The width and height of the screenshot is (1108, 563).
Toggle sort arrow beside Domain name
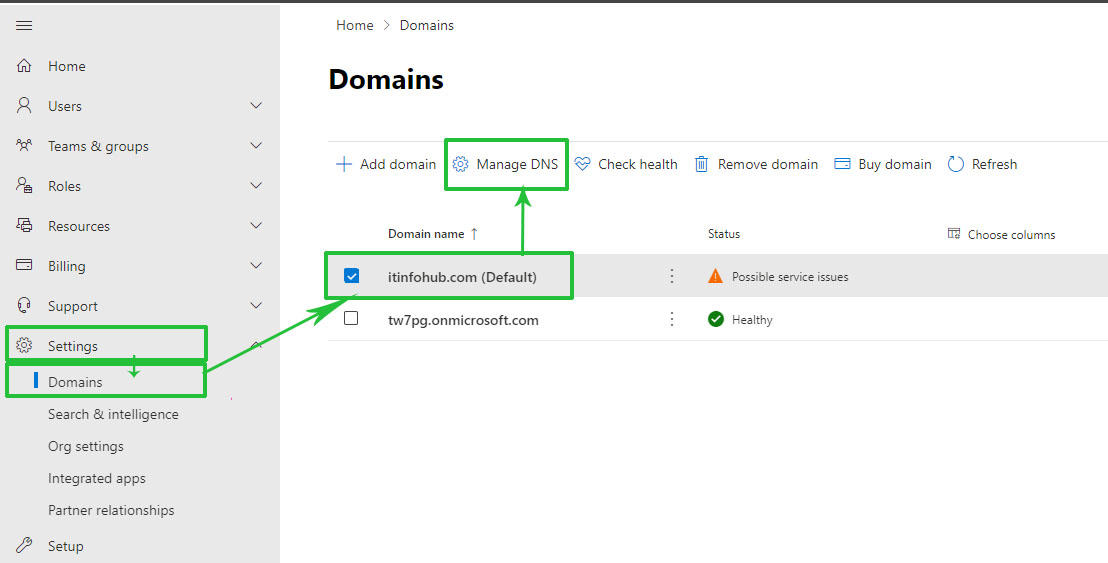point(474,234)
